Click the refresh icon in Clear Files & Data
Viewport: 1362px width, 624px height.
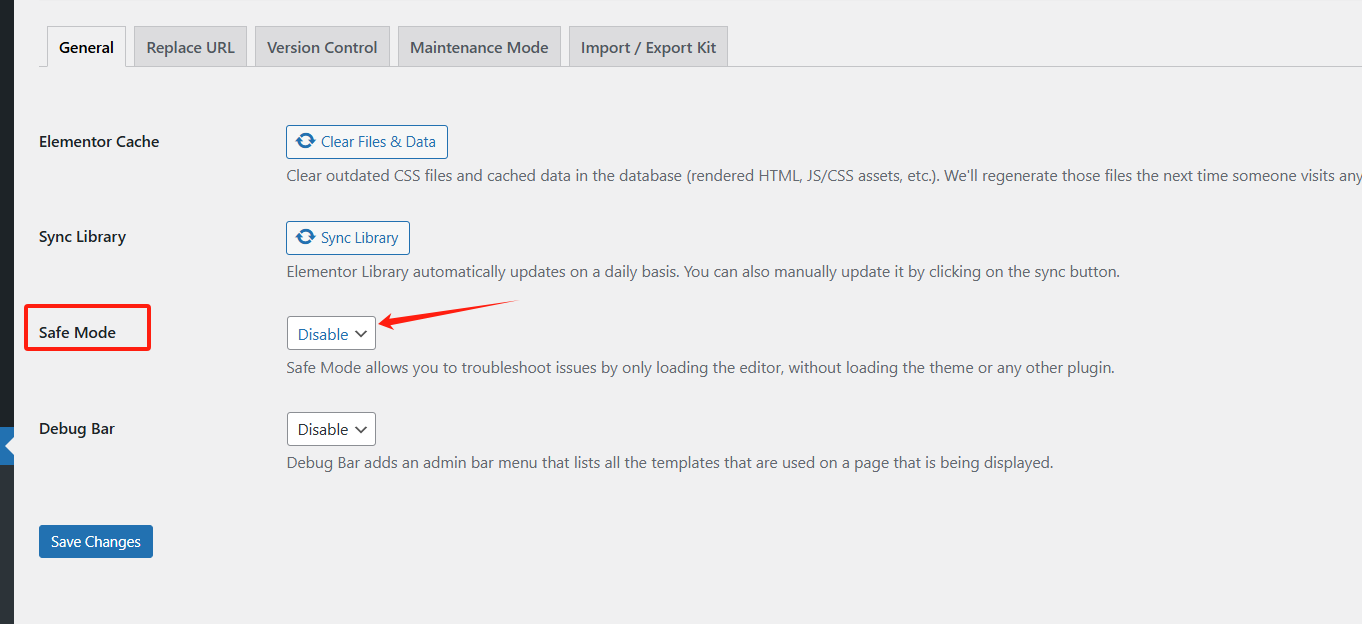[306, 142]
